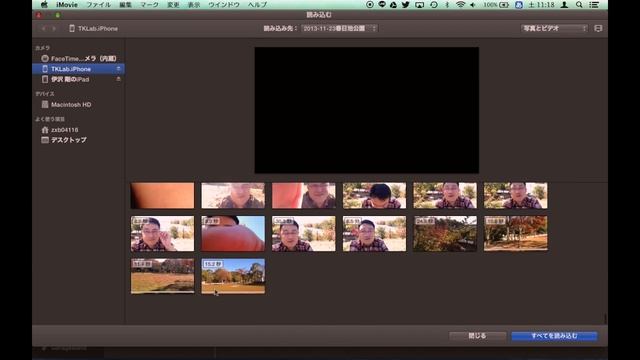Open デスクトップ in the sidebar
Screen dimensions: 640x360
79,140
